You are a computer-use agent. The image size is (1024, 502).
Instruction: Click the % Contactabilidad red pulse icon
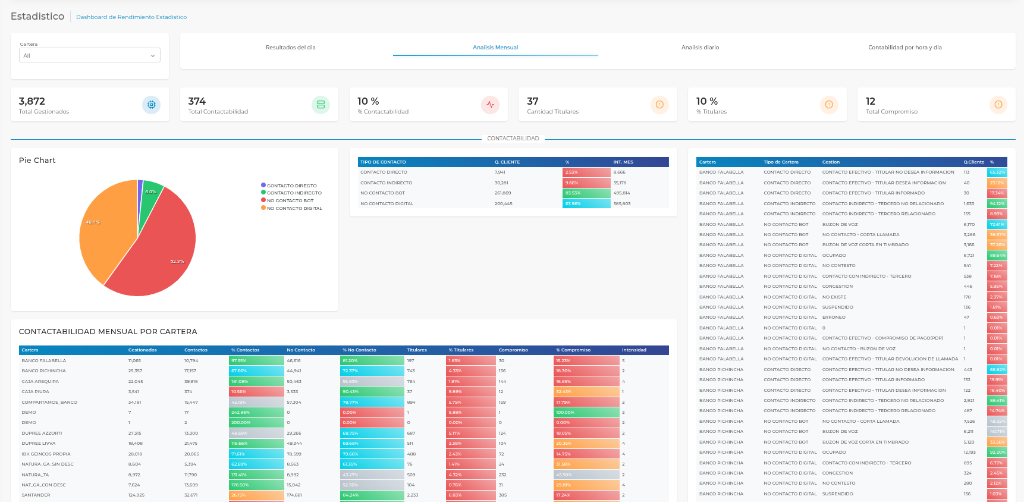pyautogui.click(x=489, y=105)
